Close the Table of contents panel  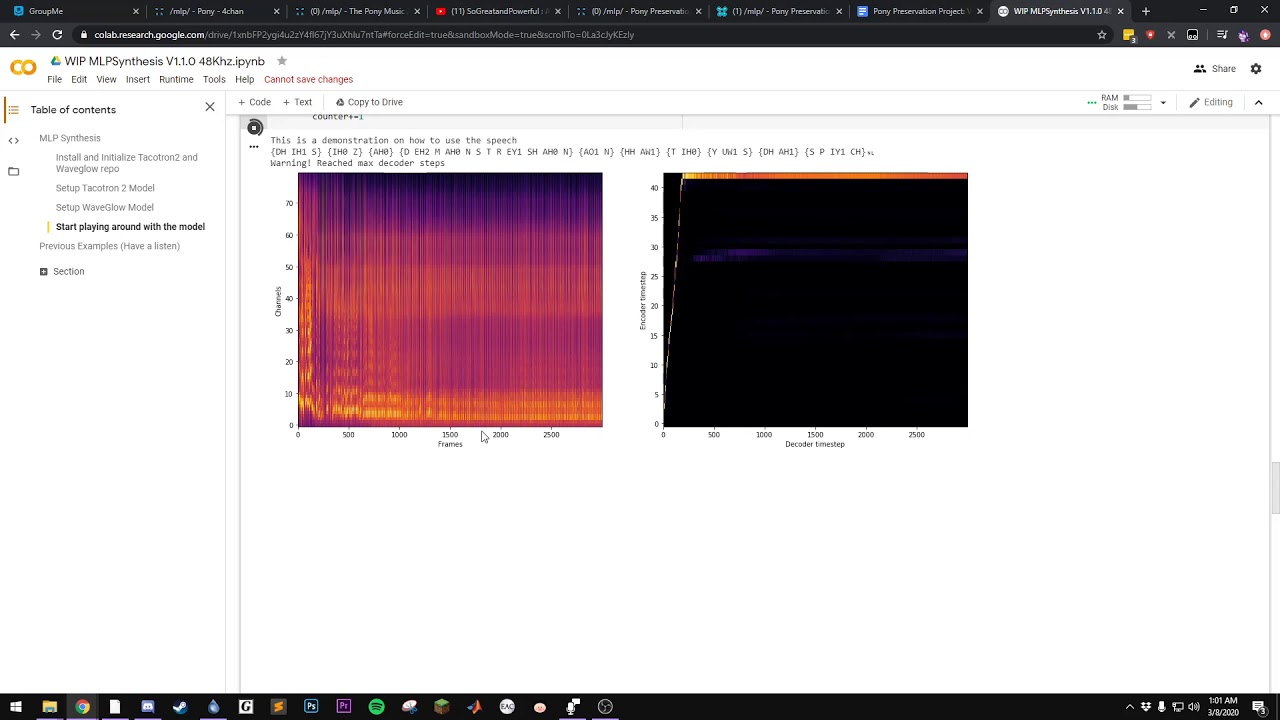pyautogui.click(x=210, y=107)
